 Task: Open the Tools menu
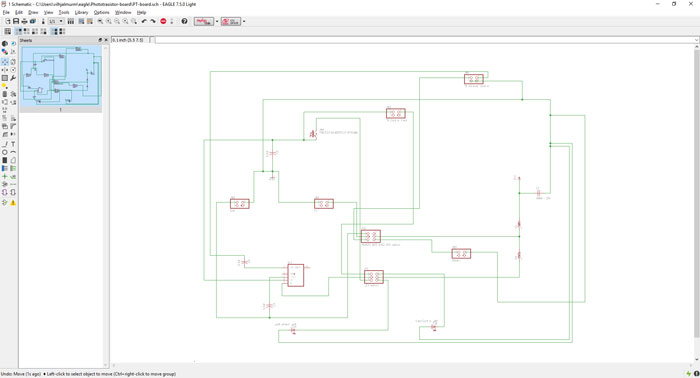(64, 12)
